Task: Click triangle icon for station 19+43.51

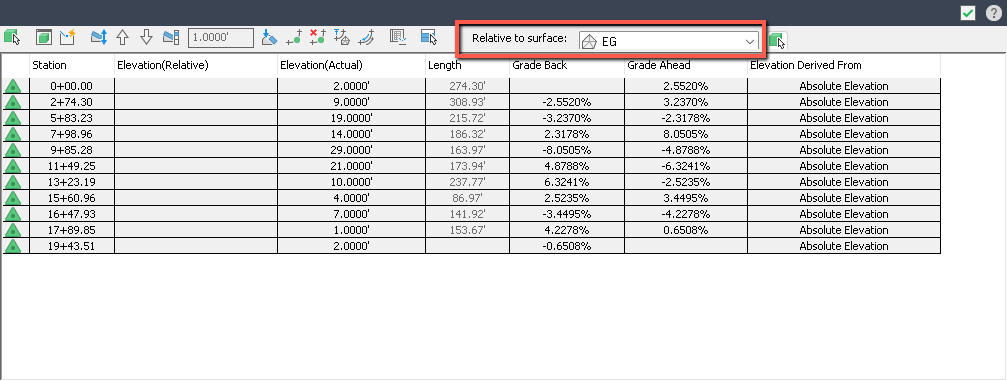Action: point(12,246)
